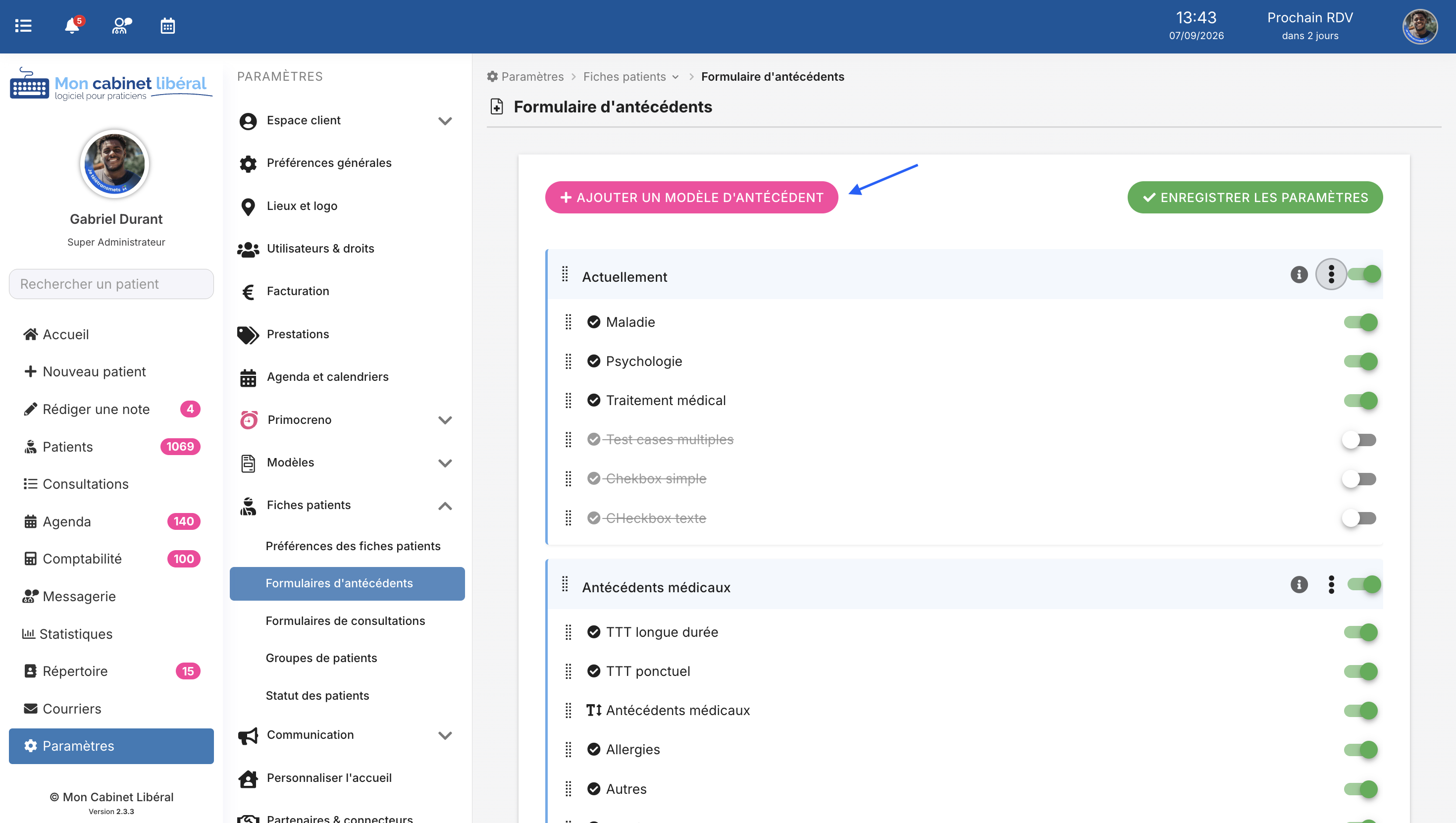Expand the Communication chevron

[x=445, y=735]
